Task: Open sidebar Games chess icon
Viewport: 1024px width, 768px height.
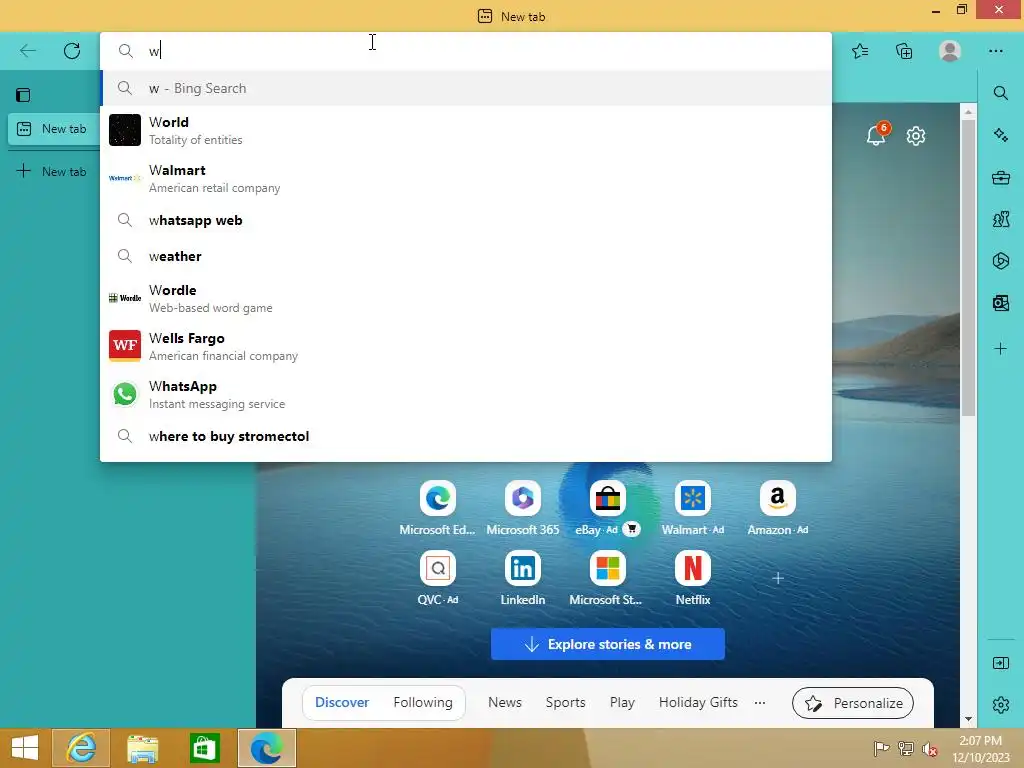Action: click(x=1000, y=219)
